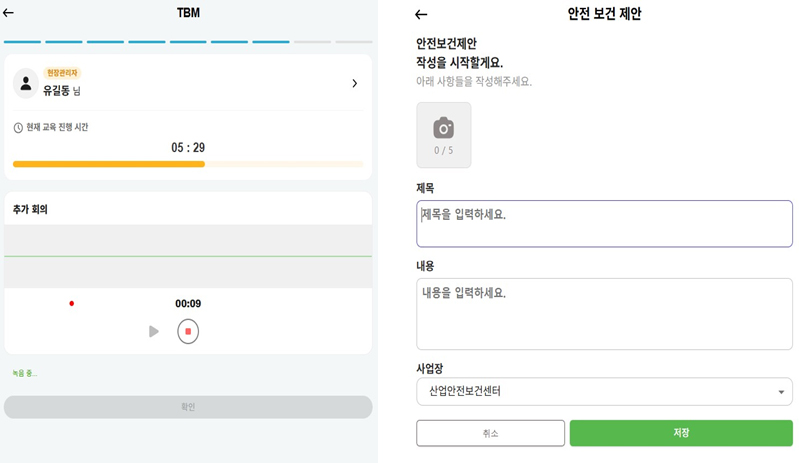This screenshot has height=463, width=799.
Task: Click the audio waveform area under 추가 회의
Action: pyautogui.click(x=188, y=256)
